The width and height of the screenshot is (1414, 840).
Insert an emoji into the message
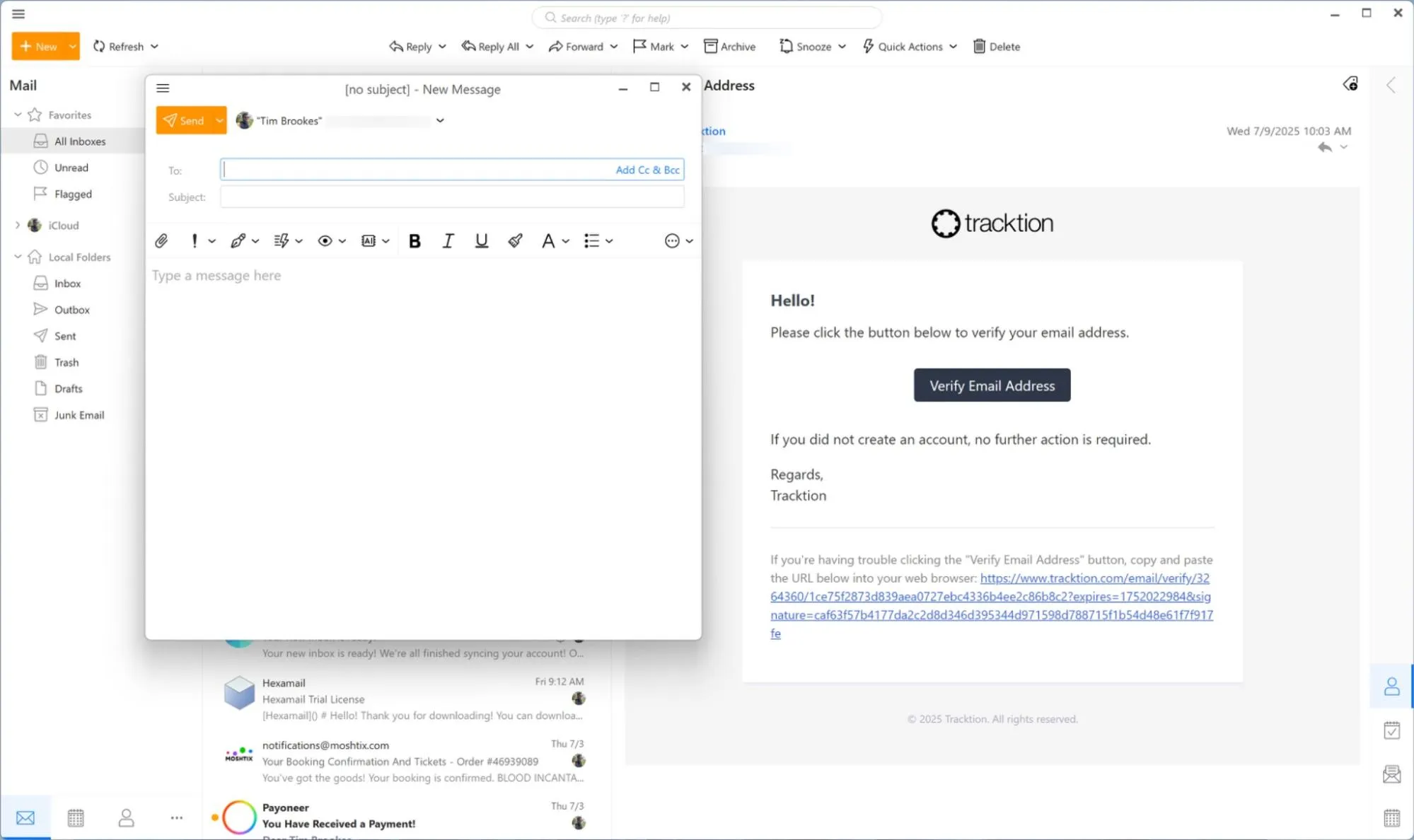click(673, 240)
